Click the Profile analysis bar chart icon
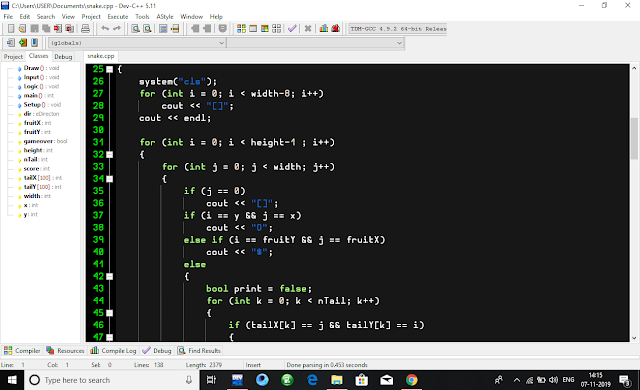 (x=324, y=29)
